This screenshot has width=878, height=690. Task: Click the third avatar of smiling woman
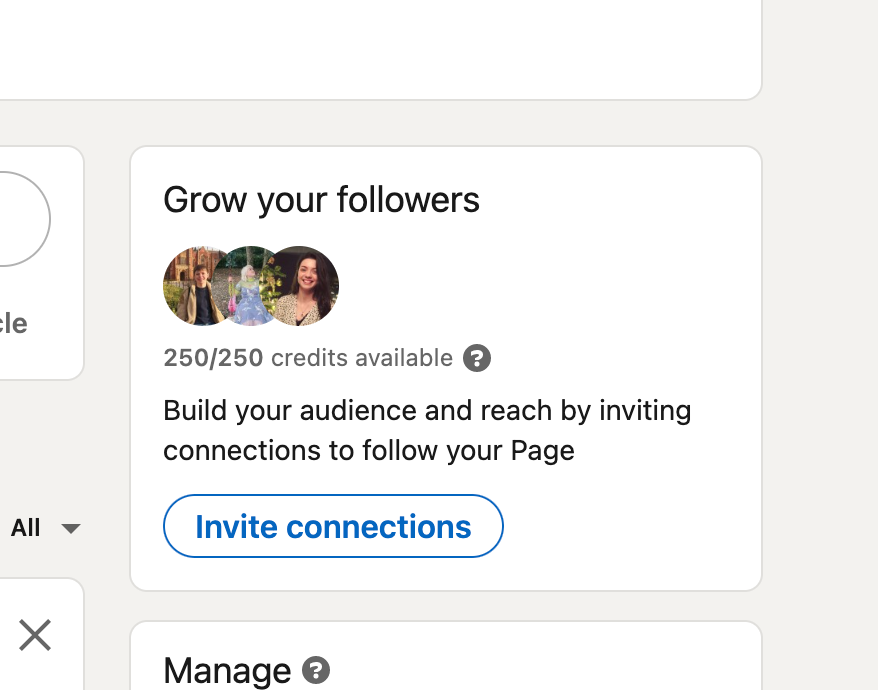click(304, 286)
